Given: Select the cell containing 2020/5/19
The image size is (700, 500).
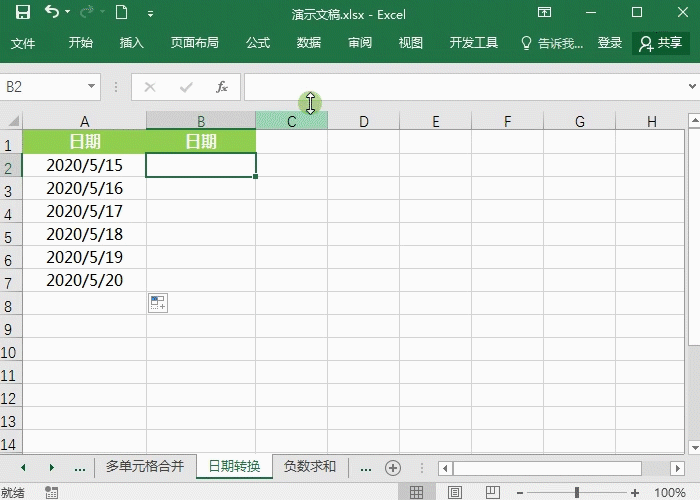Looking at the screenshot, I should pyautogui.click(x=84, y=257).
